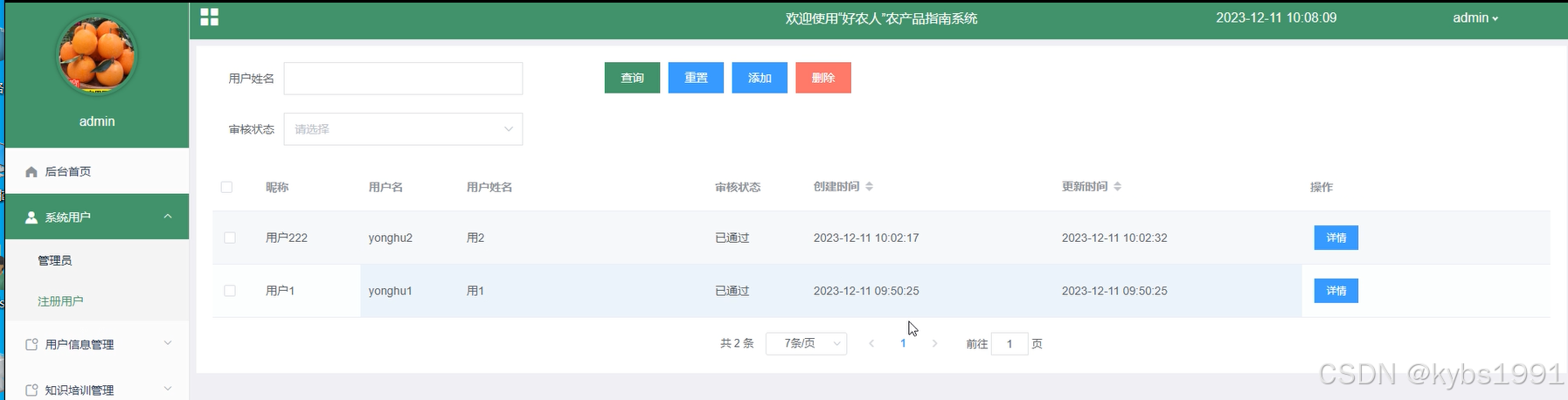Select the 系统用户 sidebar menu
Image resolution: width=1568 pixels, height=400 pixels.
coord(97,217)
